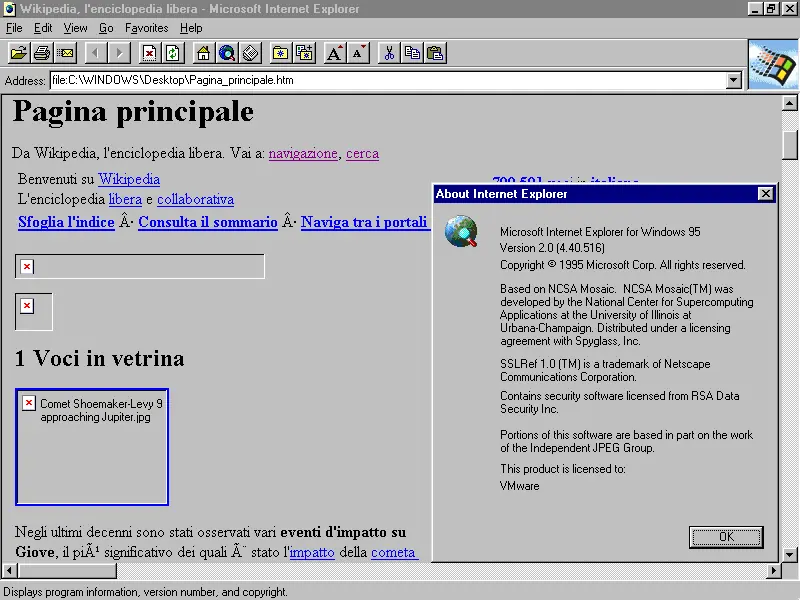
Task: Decrease the font size
Action: coord(356,53)
